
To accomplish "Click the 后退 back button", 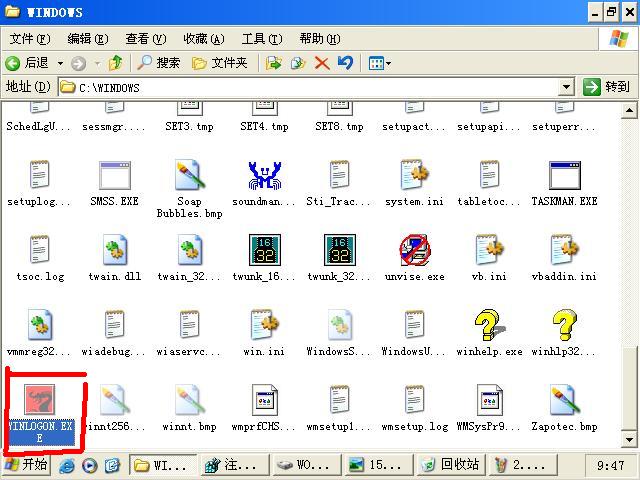I will coord(27,63).
